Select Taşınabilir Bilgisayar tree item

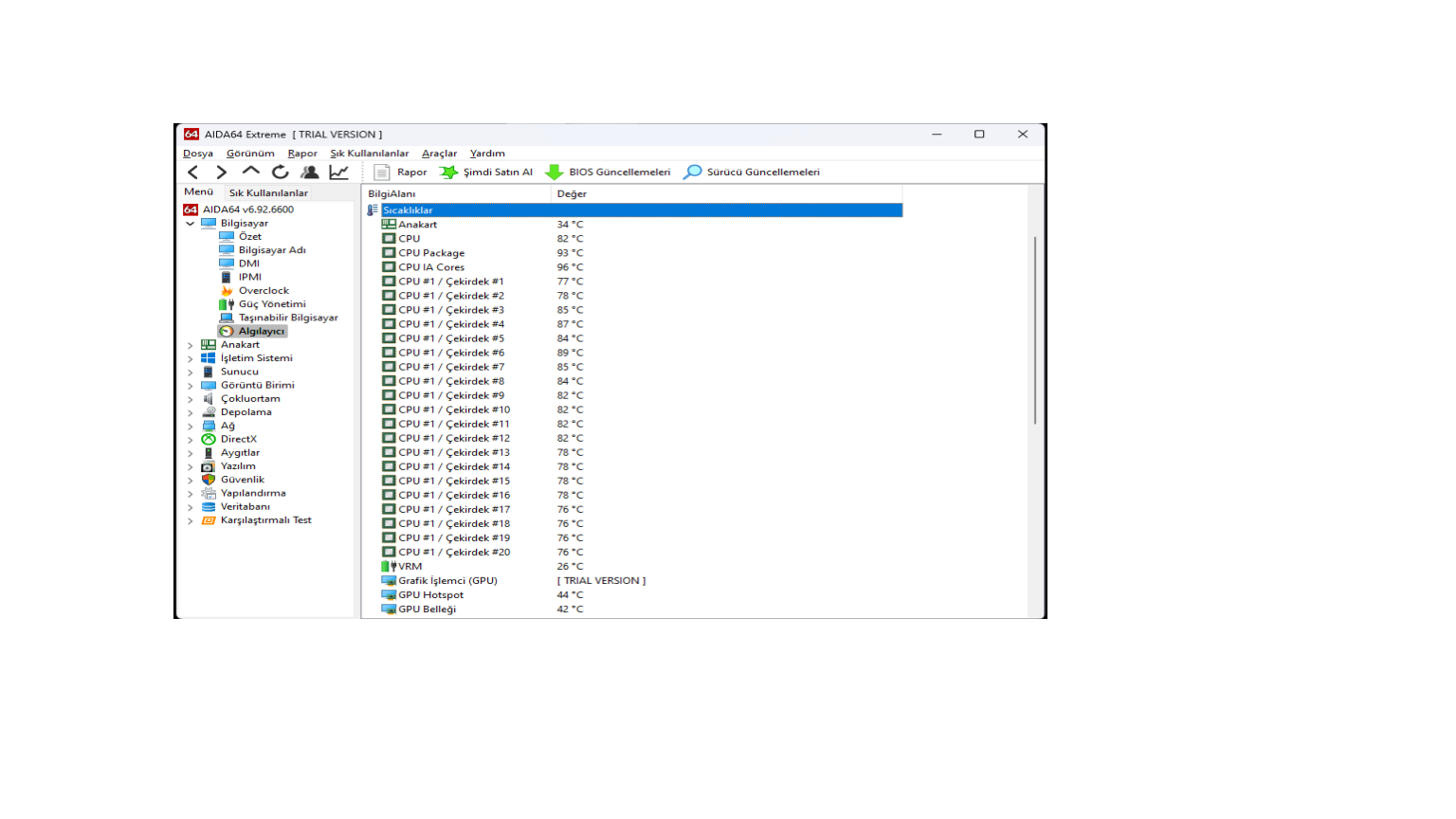[x=279, y=318]
